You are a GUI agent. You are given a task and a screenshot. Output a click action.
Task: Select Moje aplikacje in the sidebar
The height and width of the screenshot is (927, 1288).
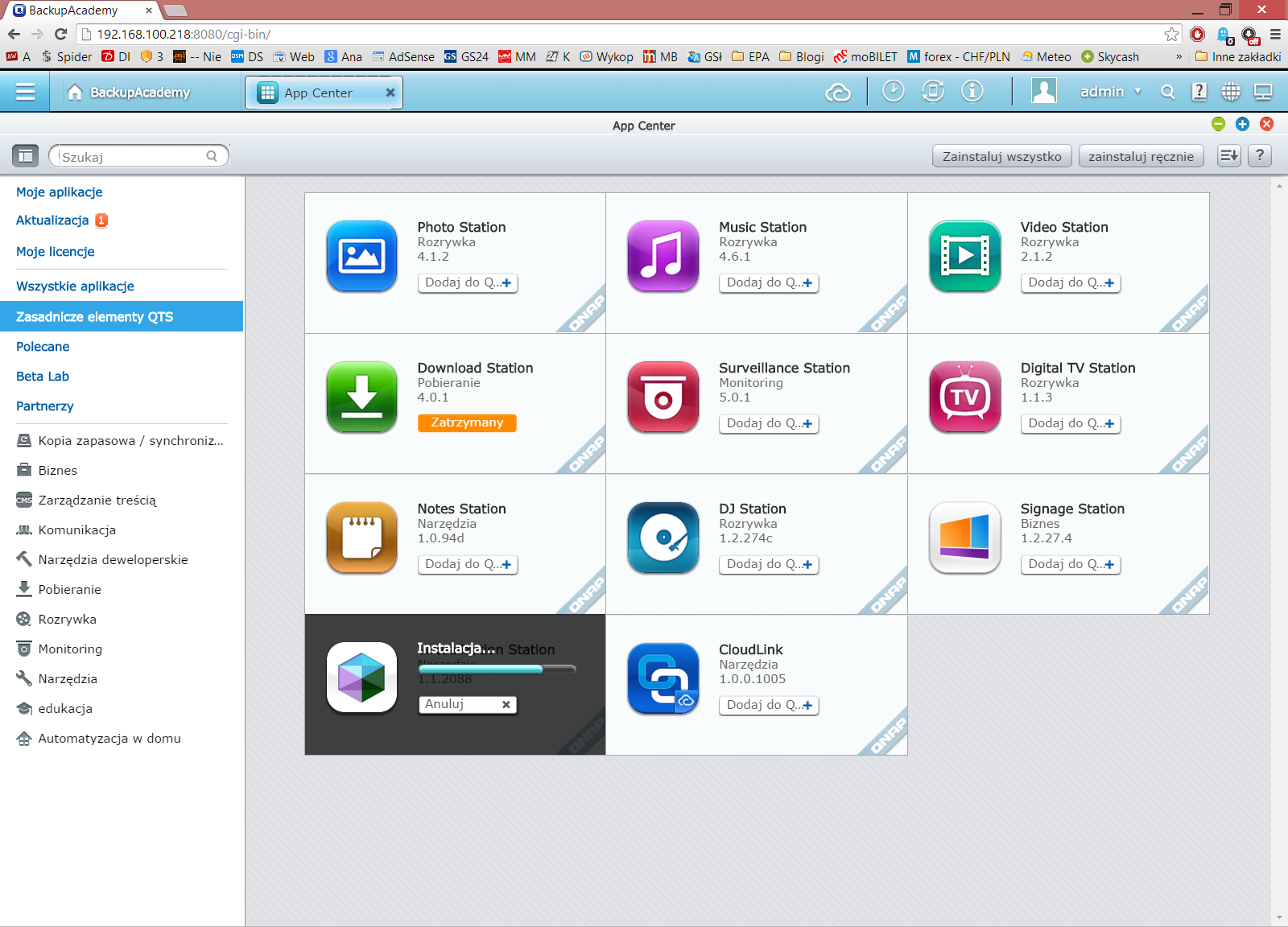[60, 192]
